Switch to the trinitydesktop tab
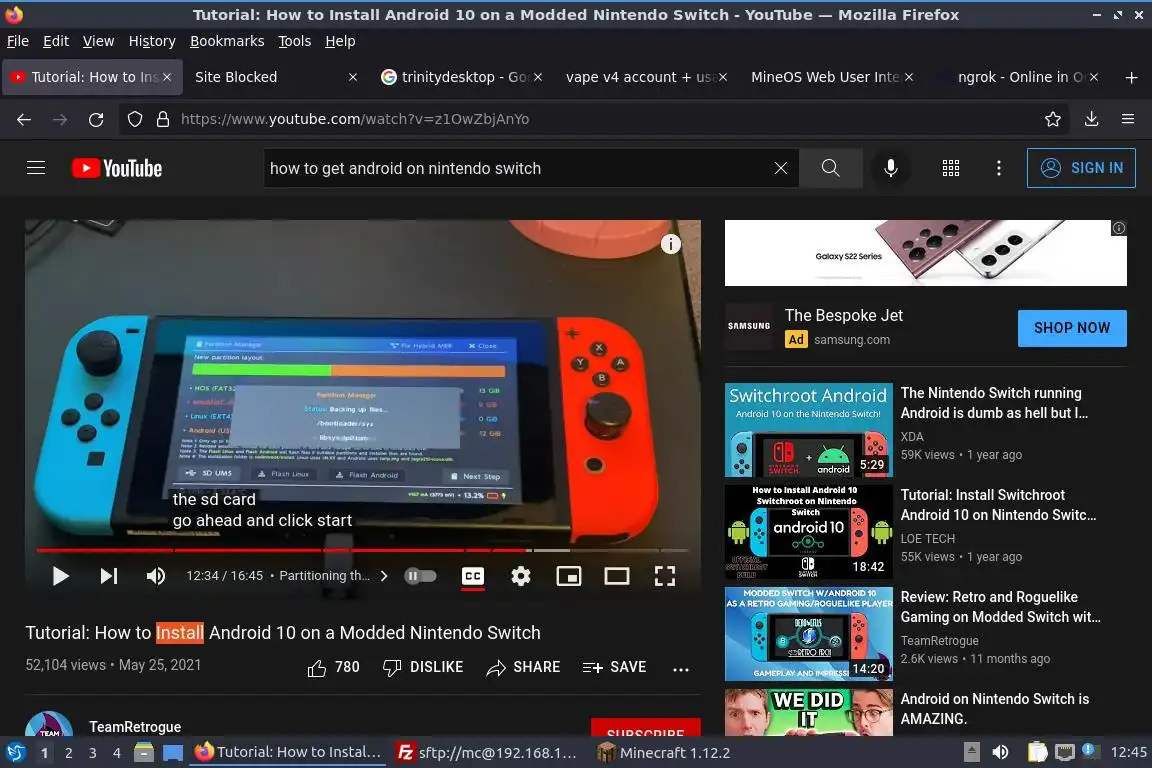Screen dimensions: 1152x768 pyautogui.click(x=461, y=77)
